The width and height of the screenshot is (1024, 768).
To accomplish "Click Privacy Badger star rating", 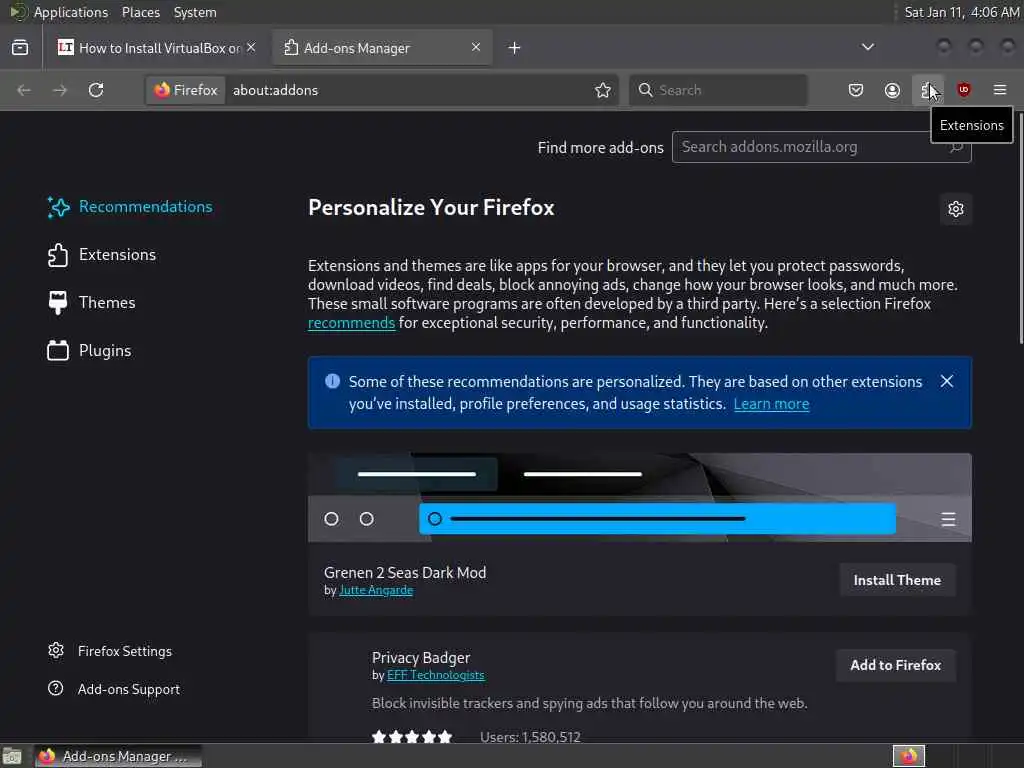I will (411, 737).
